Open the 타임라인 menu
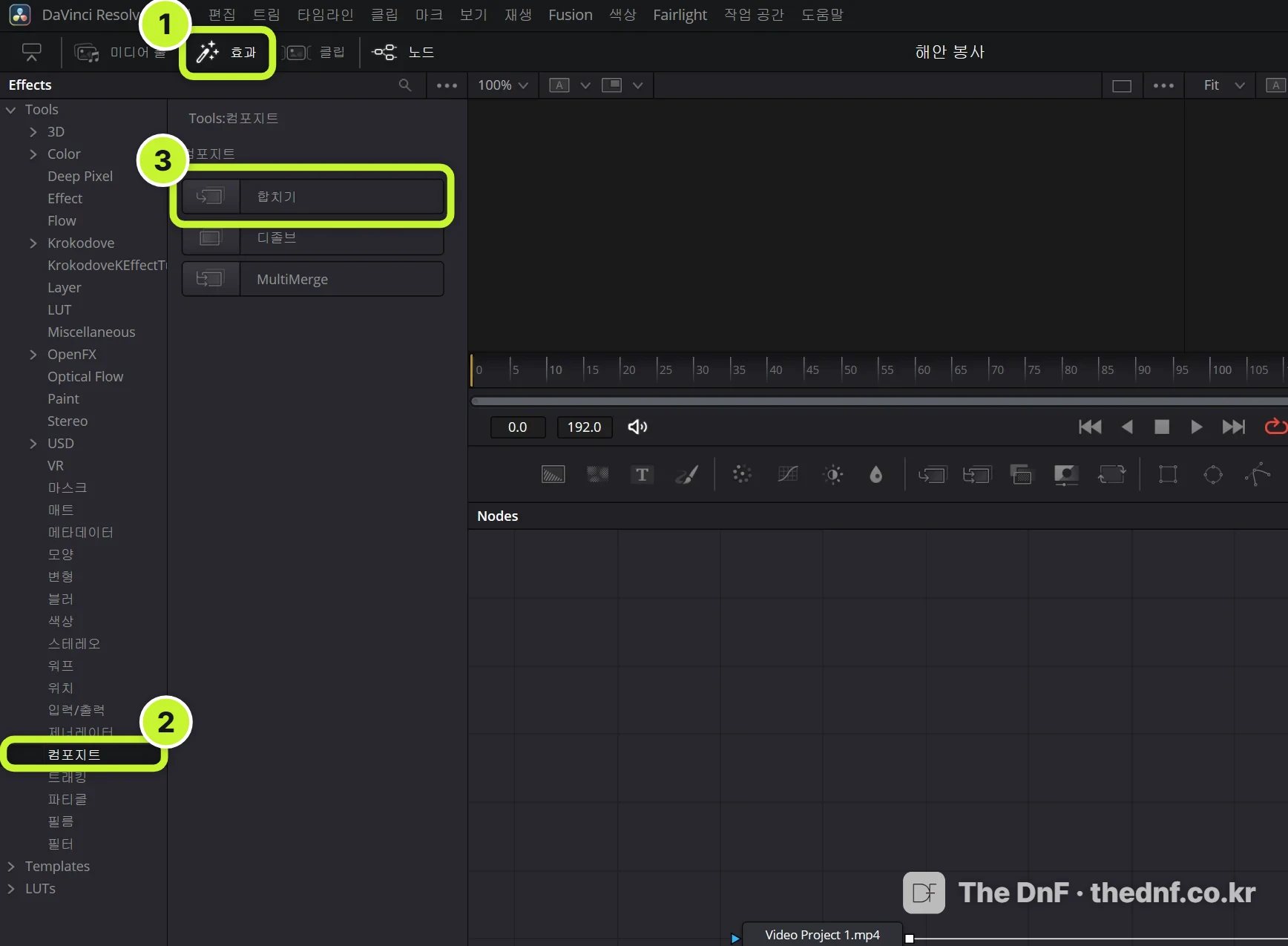This screenshot has width=1288, height=946. coord(325,15)
